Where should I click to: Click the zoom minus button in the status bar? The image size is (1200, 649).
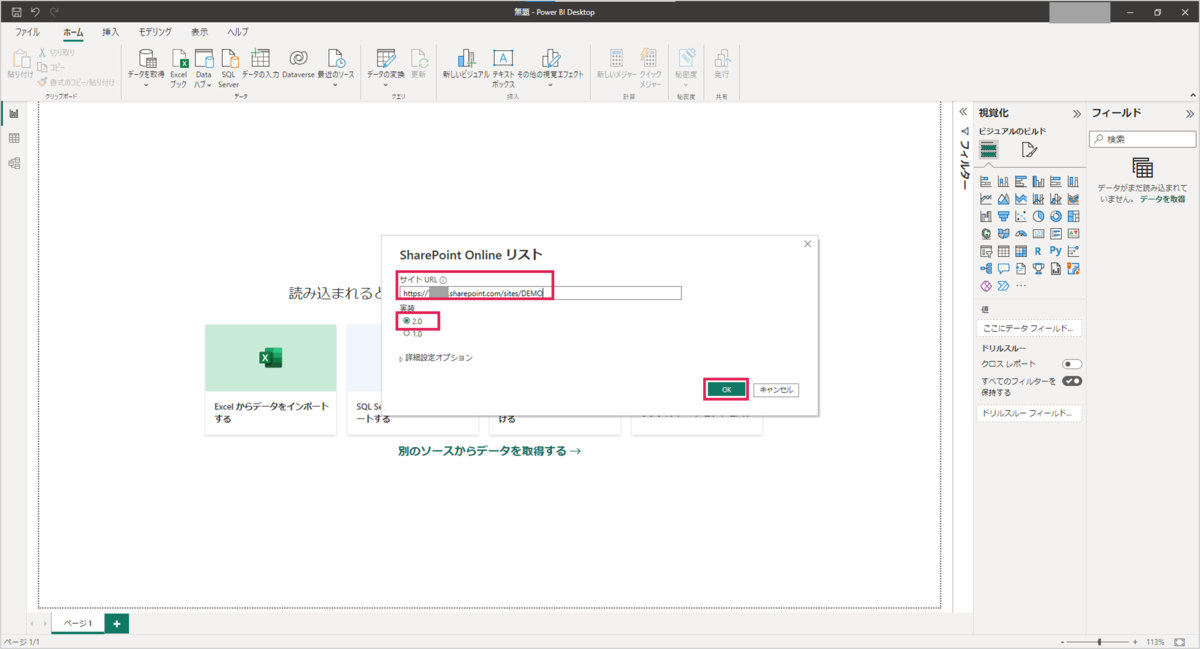point(1061,641)
